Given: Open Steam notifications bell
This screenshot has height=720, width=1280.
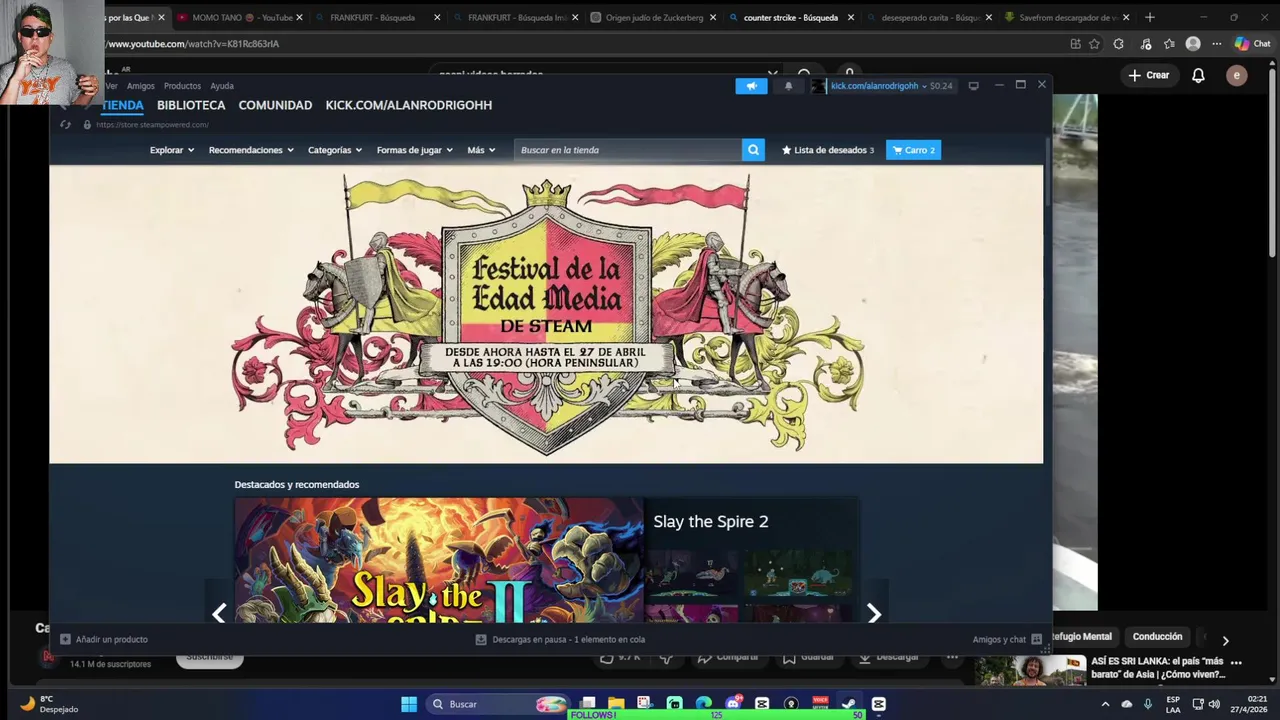Looking at the screenshot, I should coord(788,86).
